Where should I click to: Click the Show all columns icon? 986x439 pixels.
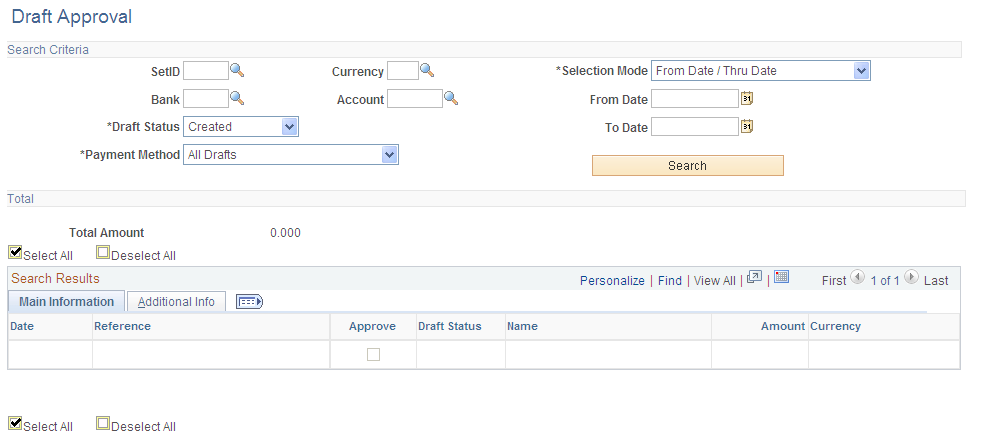(249, 302)
